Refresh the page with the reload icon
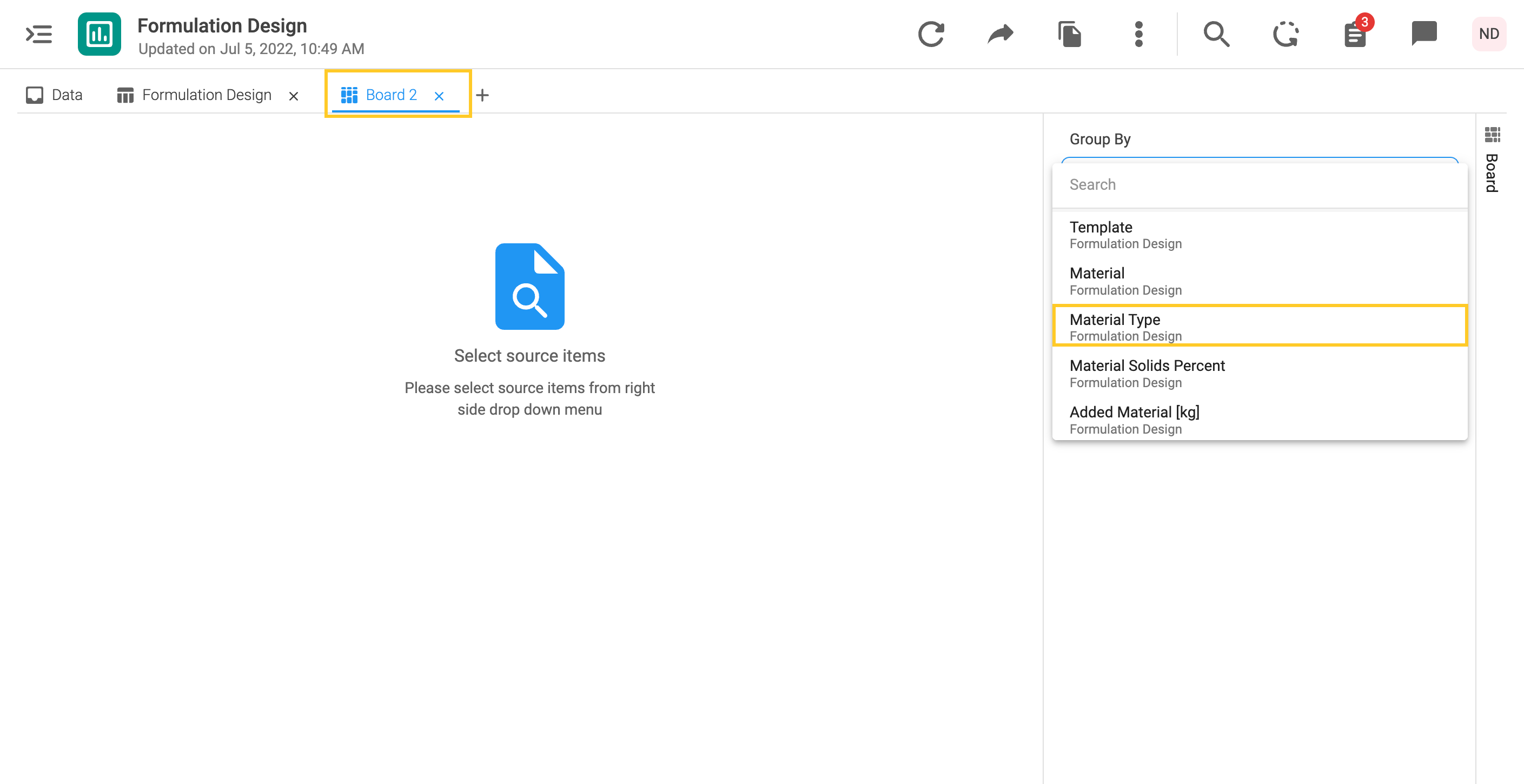This screenshot has width=1524, height=784. 931,34
